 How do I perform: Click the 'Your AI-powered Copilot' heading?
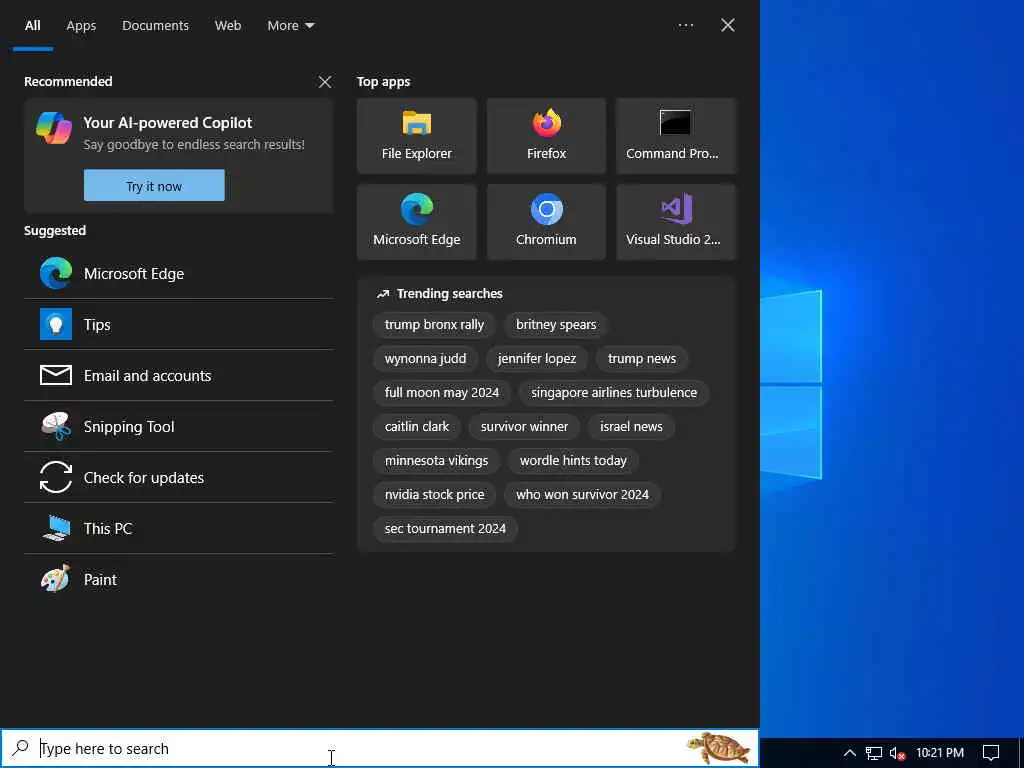coord(168,123)
